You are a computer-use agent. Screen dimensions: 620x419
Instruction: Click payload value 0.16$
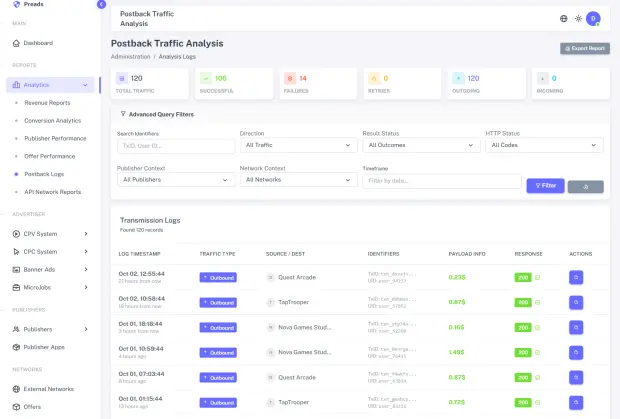pos(457,327)
